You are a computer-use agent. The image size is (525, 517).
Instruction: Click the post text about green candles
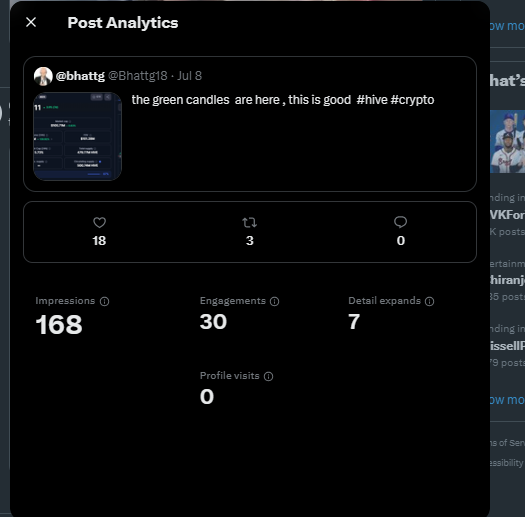283,100
